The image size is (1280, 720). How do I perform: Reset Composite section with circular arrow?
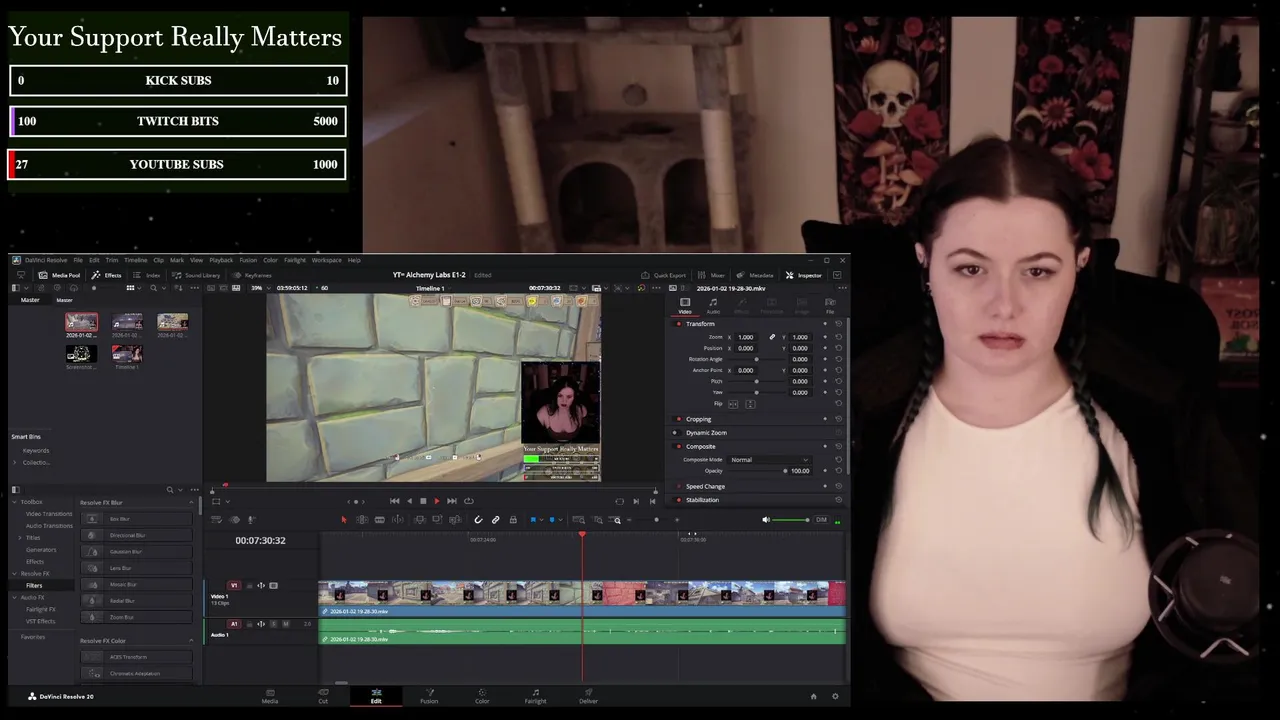(x=838, y=446)
